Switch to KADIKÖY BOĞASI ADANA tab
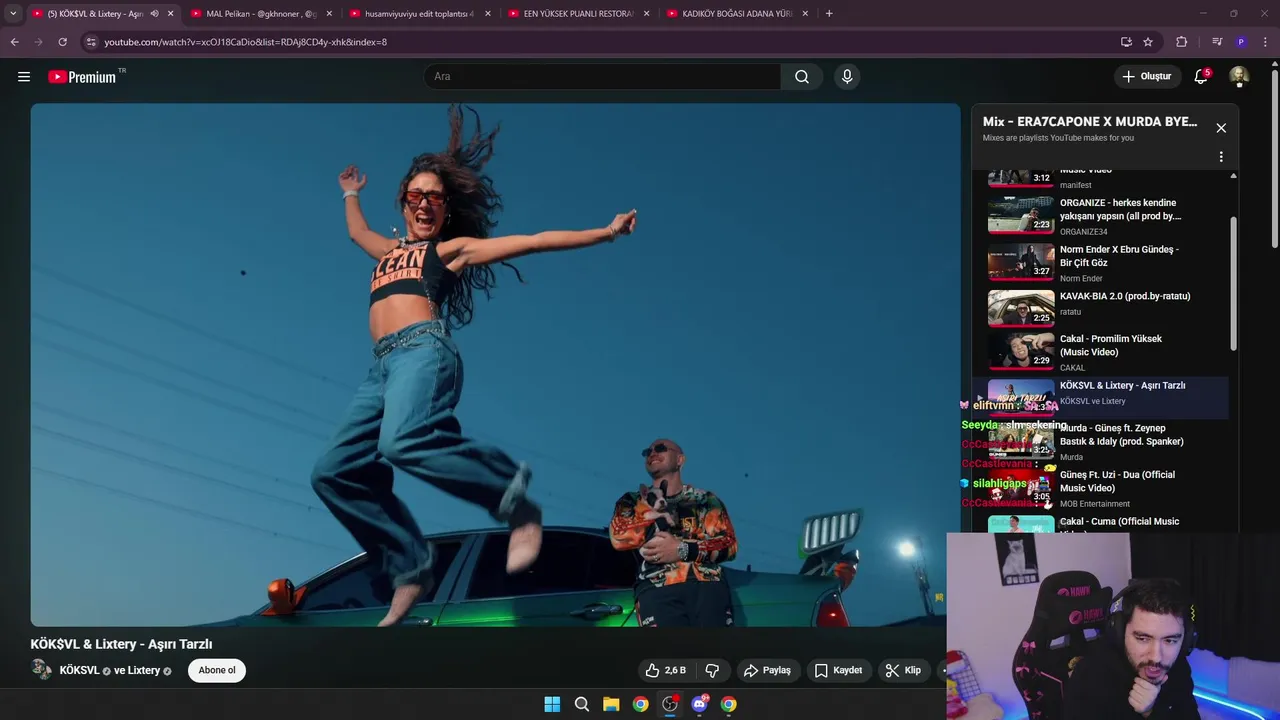Image resolution: width=1280 pixels, height=720 pixels. point(737,14)
